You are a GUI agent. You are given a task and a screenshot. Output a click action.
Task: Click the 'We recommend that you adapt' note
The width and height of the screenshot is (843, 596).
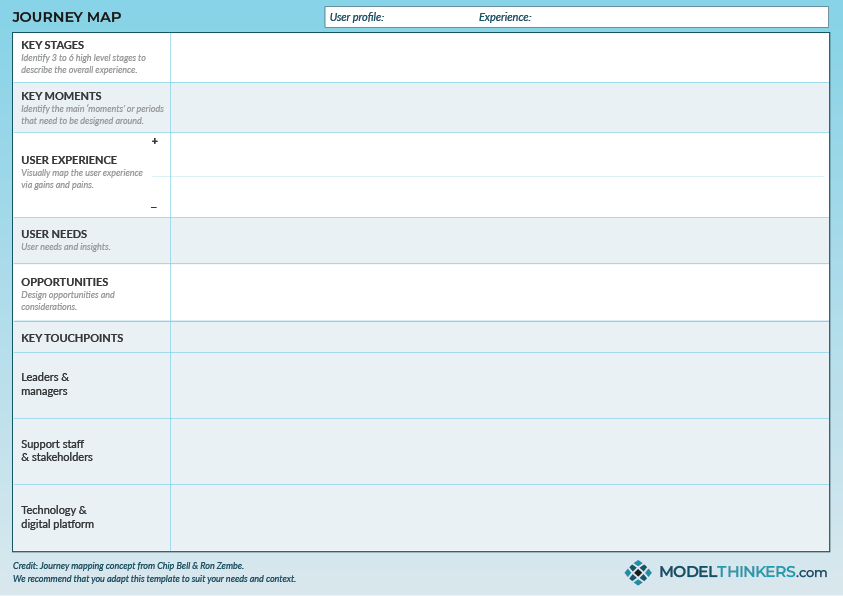(154, 579)
